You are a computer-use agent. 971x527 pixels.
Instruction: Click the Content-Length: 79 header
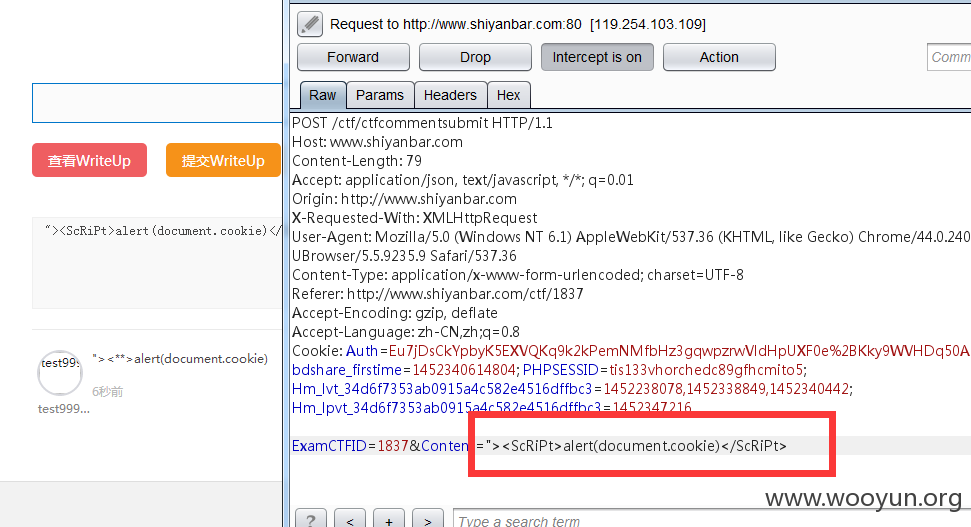click(357, 161)
